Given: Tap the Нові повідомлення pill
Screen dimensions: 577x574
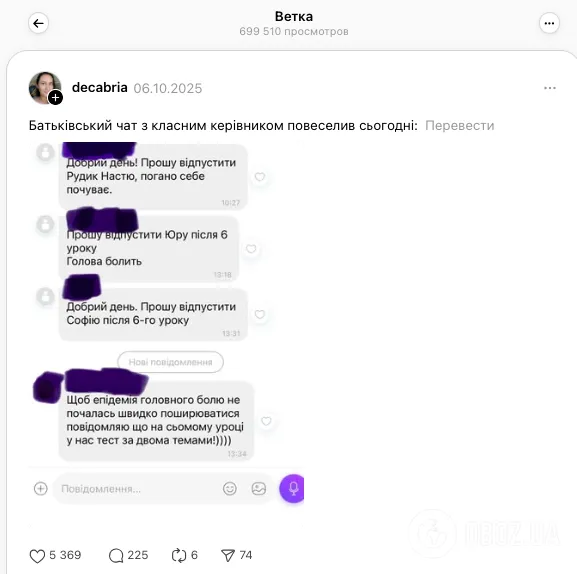Looking at the screenshot, I should point(170,362).
